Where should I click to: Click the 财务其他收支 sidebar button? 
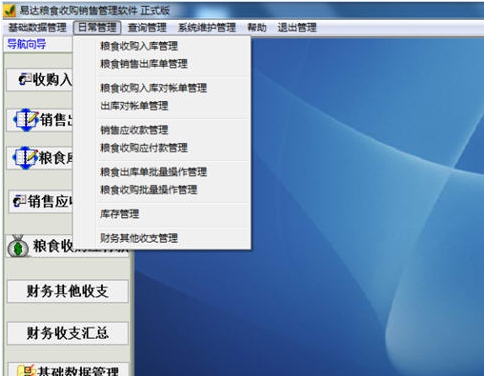[68, 291]
